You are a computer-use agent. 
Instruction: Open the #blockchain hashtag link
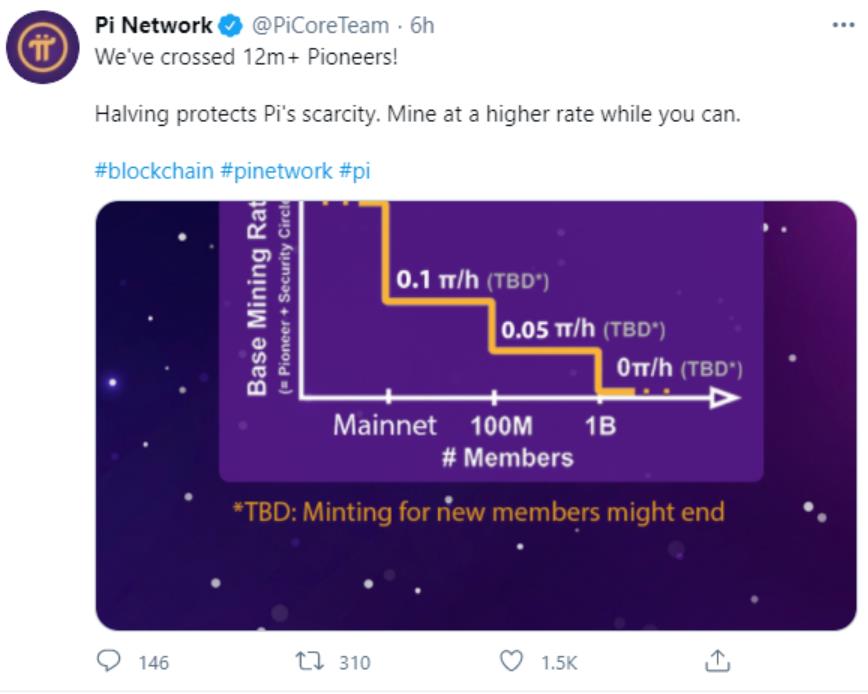pyautogui.click(x=154, y=170)
